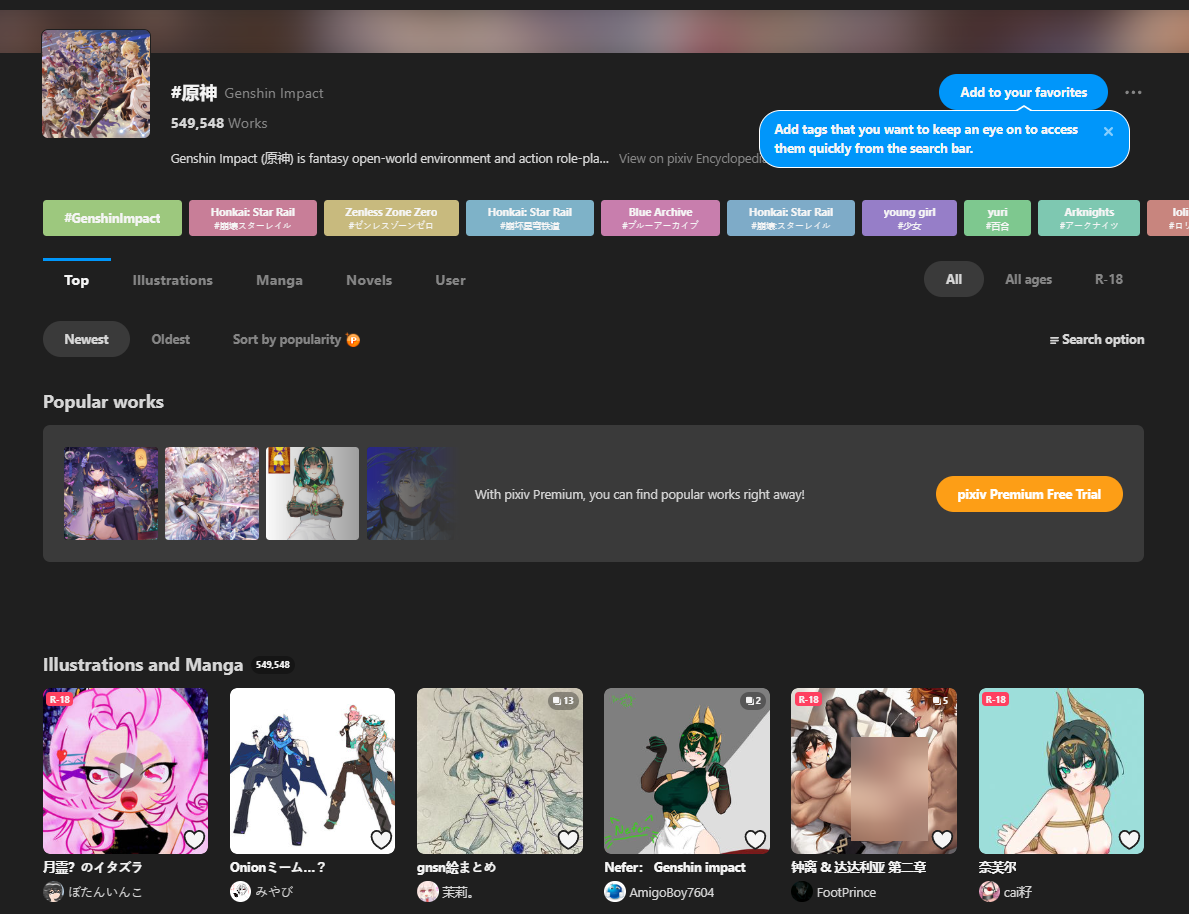Open 茉莉。 user avatar
This screenshot has height=914, width=1189.
(x=428, y=892)
